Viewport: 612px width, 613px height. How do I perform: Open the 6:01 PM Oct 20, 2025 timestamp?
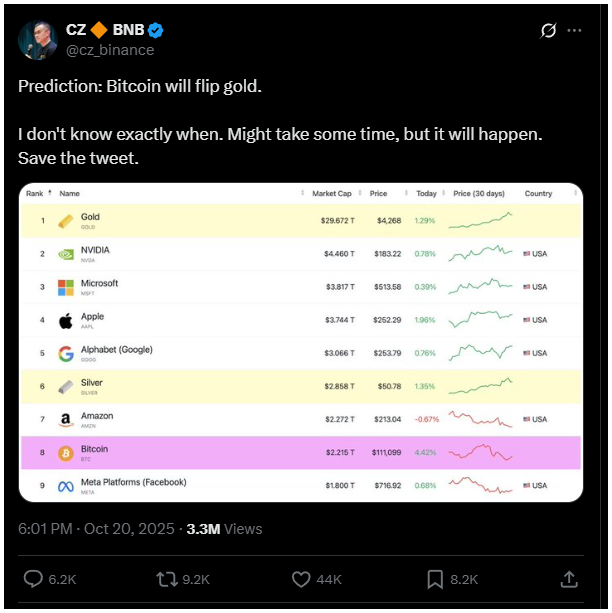[96, 528]
